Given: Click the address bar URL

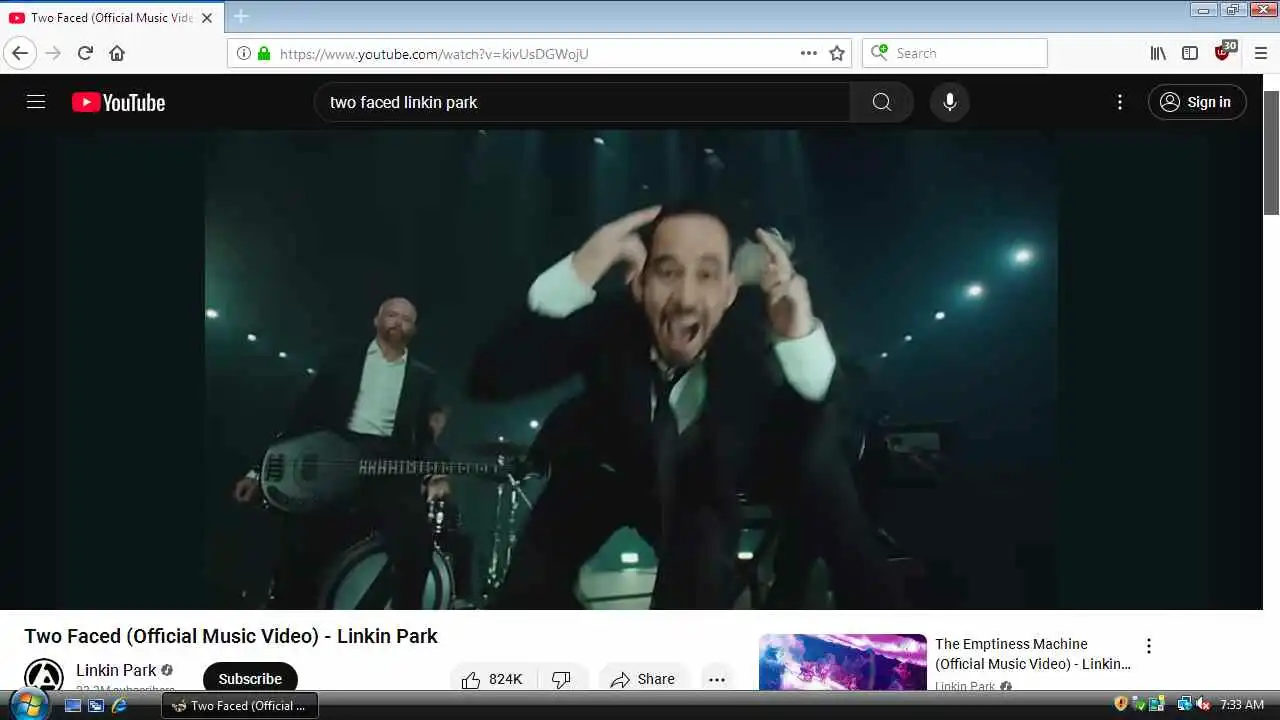Looking at the screenshot, I should point(434,54).
